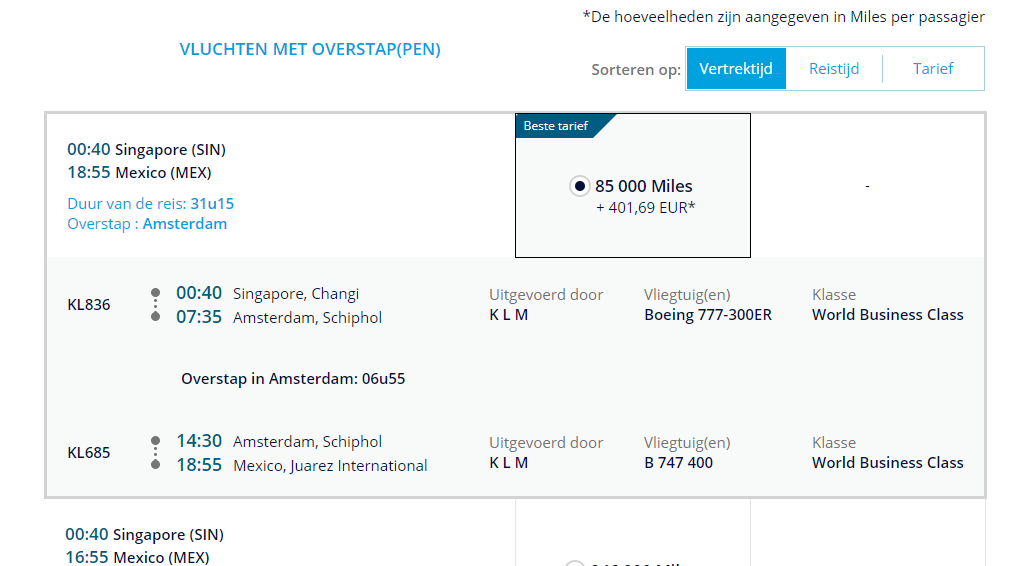Image resolution: width=1025 pixels, height=566 pixels.
Task: Click World Business Class for flight KL836
Action: coord(887,315)
